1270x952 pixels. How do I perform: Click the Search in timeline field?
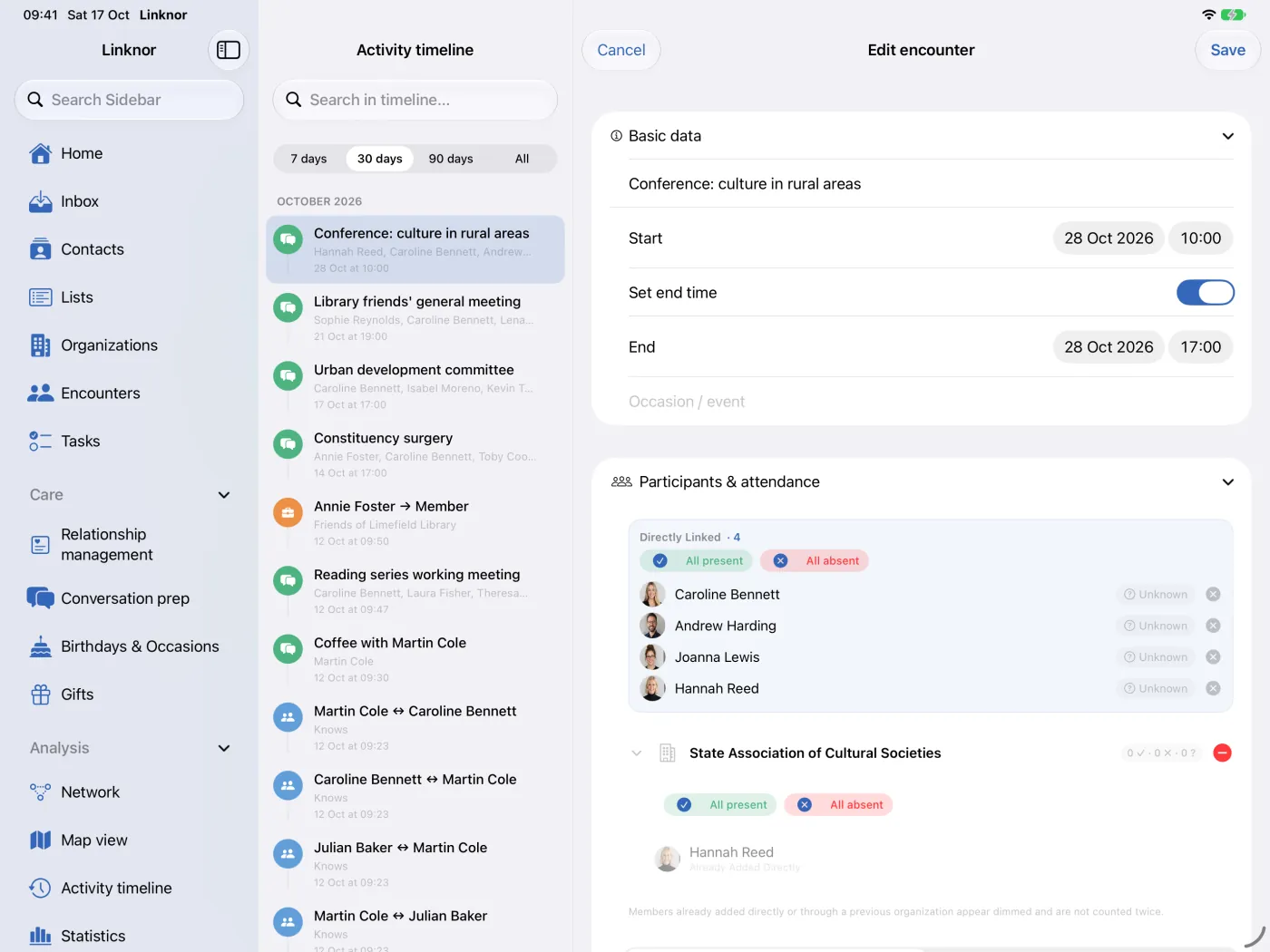point(415,100)
